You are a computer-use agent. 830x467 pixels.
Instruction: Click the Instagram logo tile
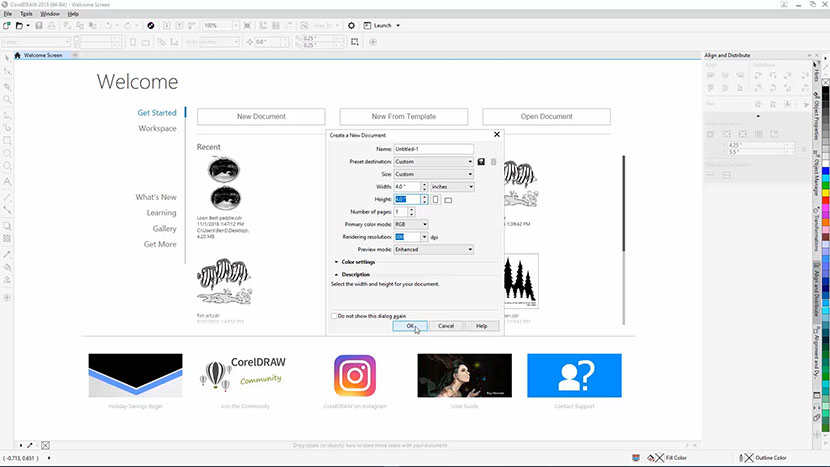point(354,376)
